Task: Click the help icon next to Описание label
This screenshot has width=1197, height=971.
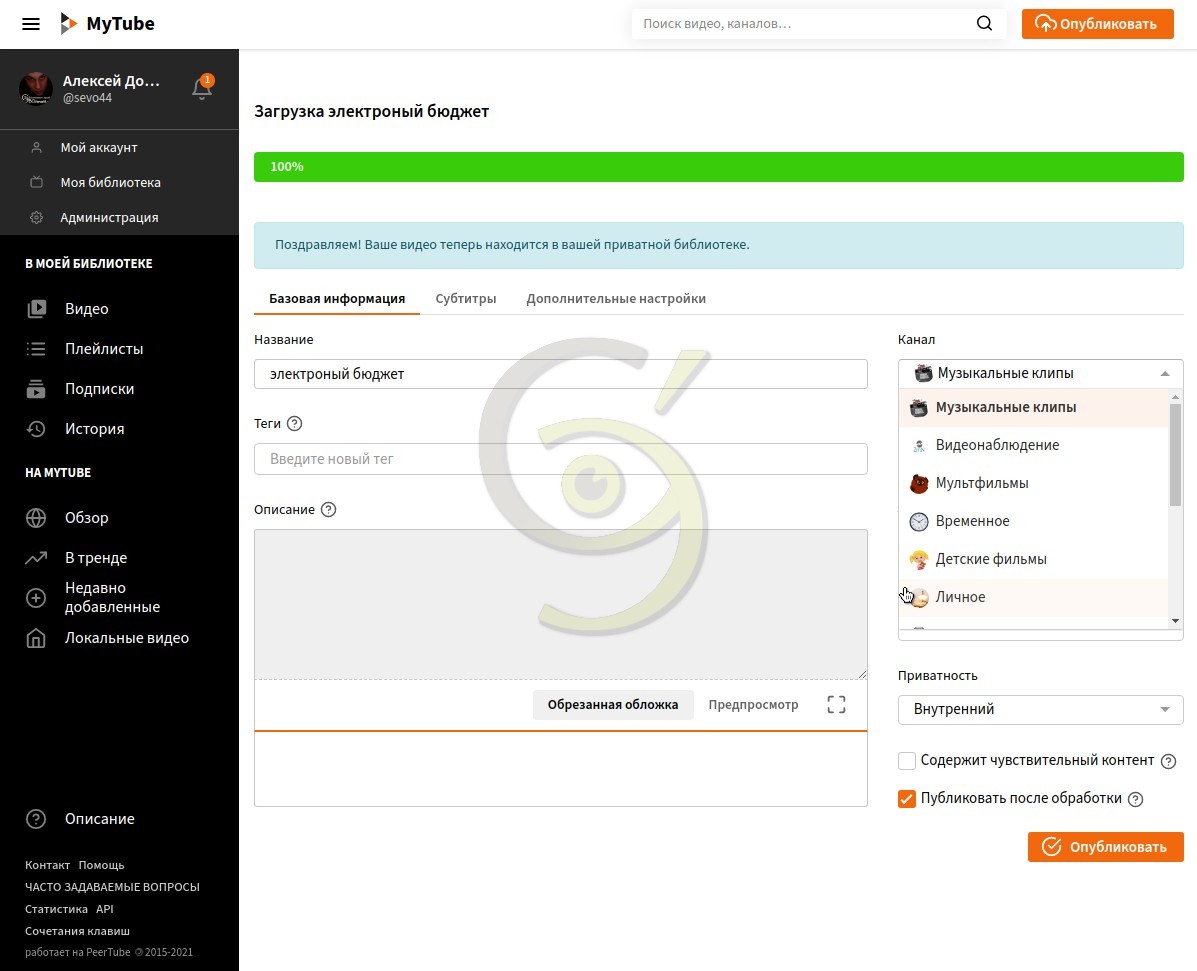Action: coord(328,510)
